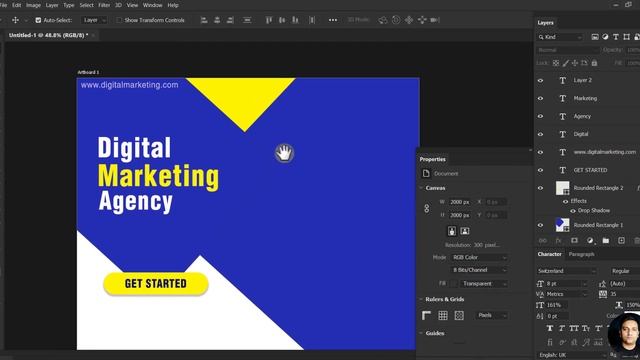The image size is (640, 360).
Task: Hide the Digital layer
Action: 540,134
